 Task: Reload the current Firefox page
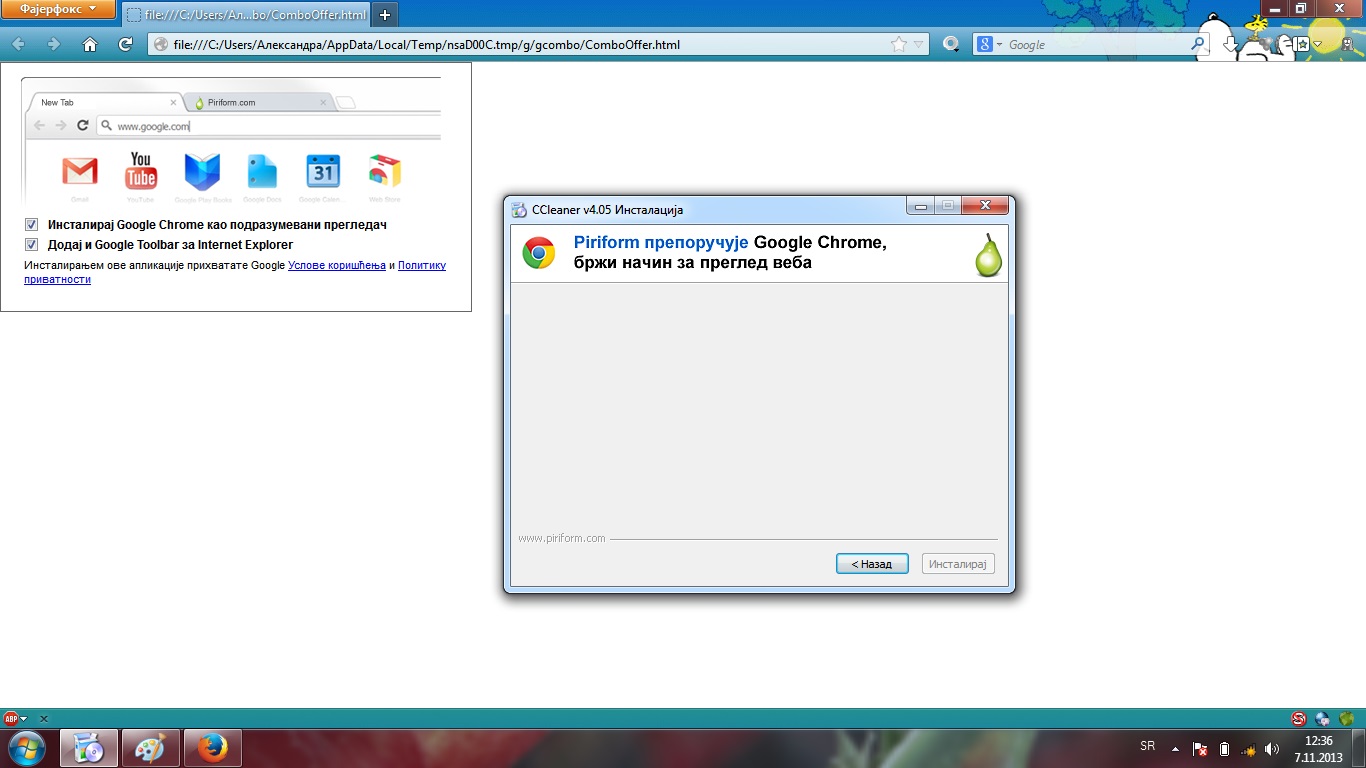125,44
